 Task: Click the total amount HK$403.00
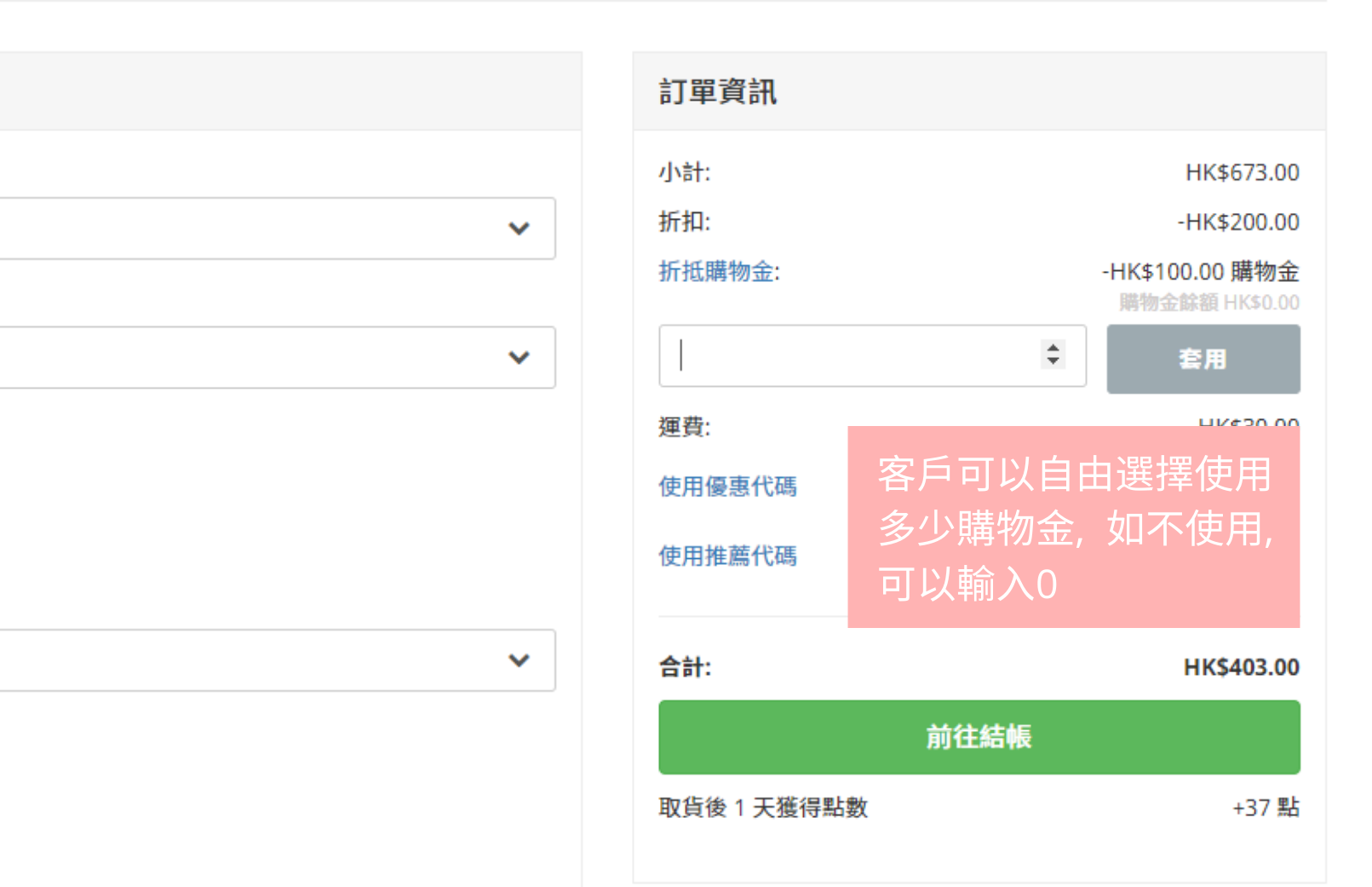point(1241,667)
